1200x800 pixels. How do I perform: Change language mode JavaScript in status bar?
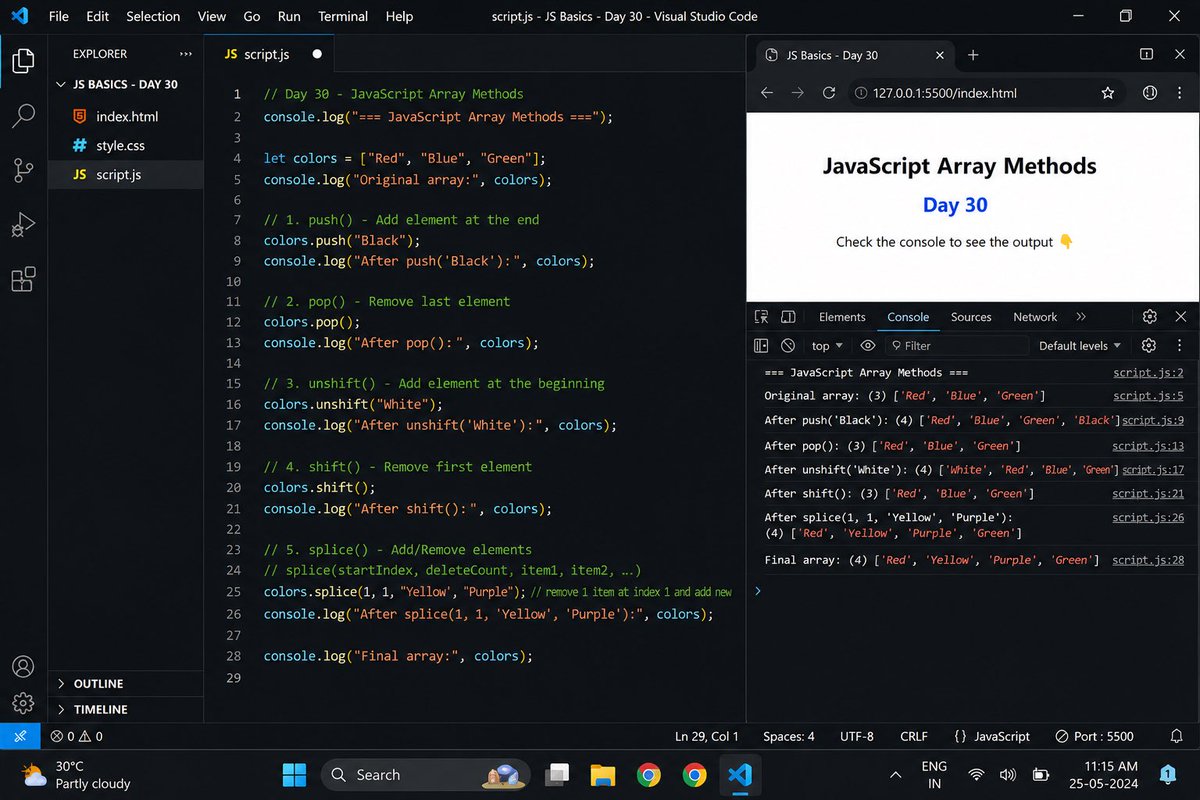point(991,736)
